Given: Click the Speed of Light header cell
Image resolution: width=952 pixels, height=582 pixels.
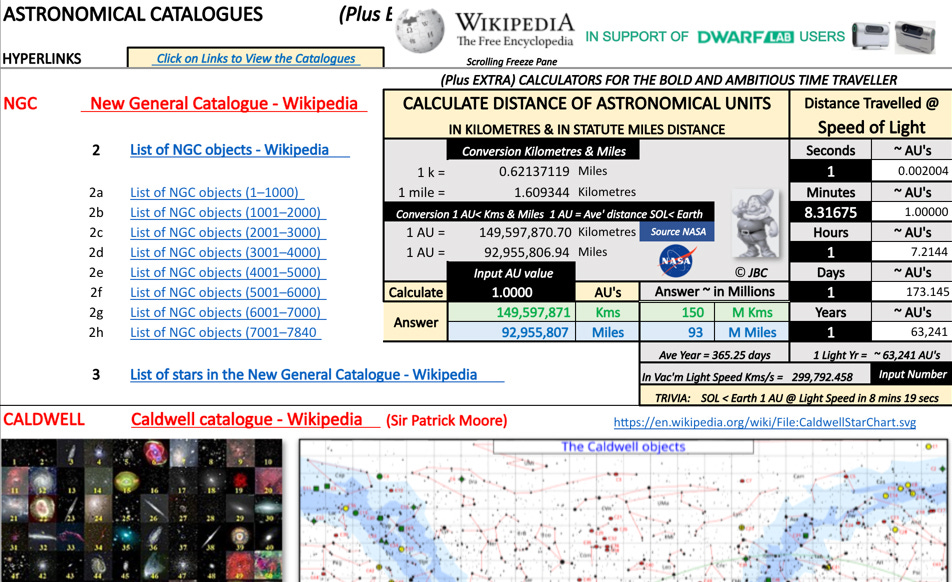Looking at the screenshot, I should (x=871, y=127).
